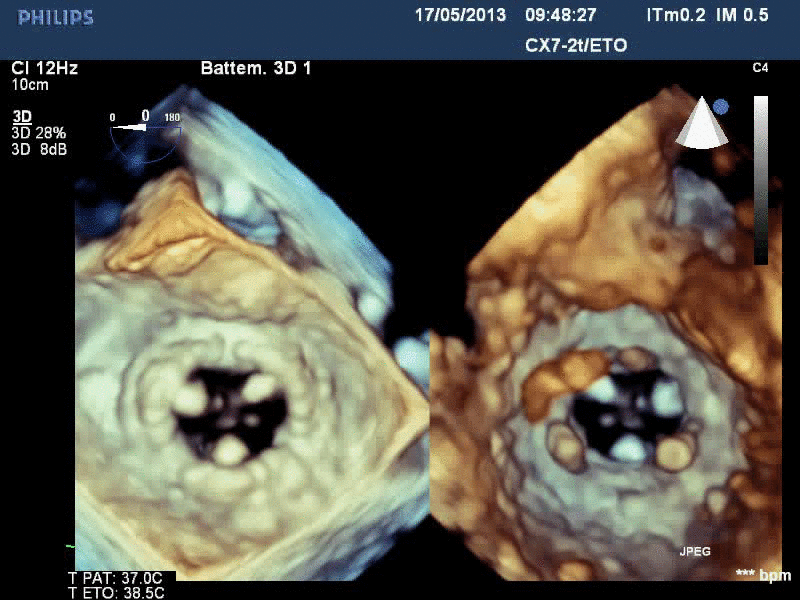Screen dimensions: 800x600
Task: Click the 3D orientation cone icon
Action: pos(702,122)
